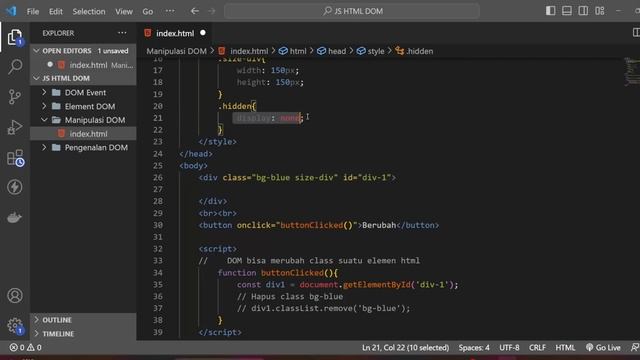
Task: Start Go Live server
Action: (x=603, y=347)
